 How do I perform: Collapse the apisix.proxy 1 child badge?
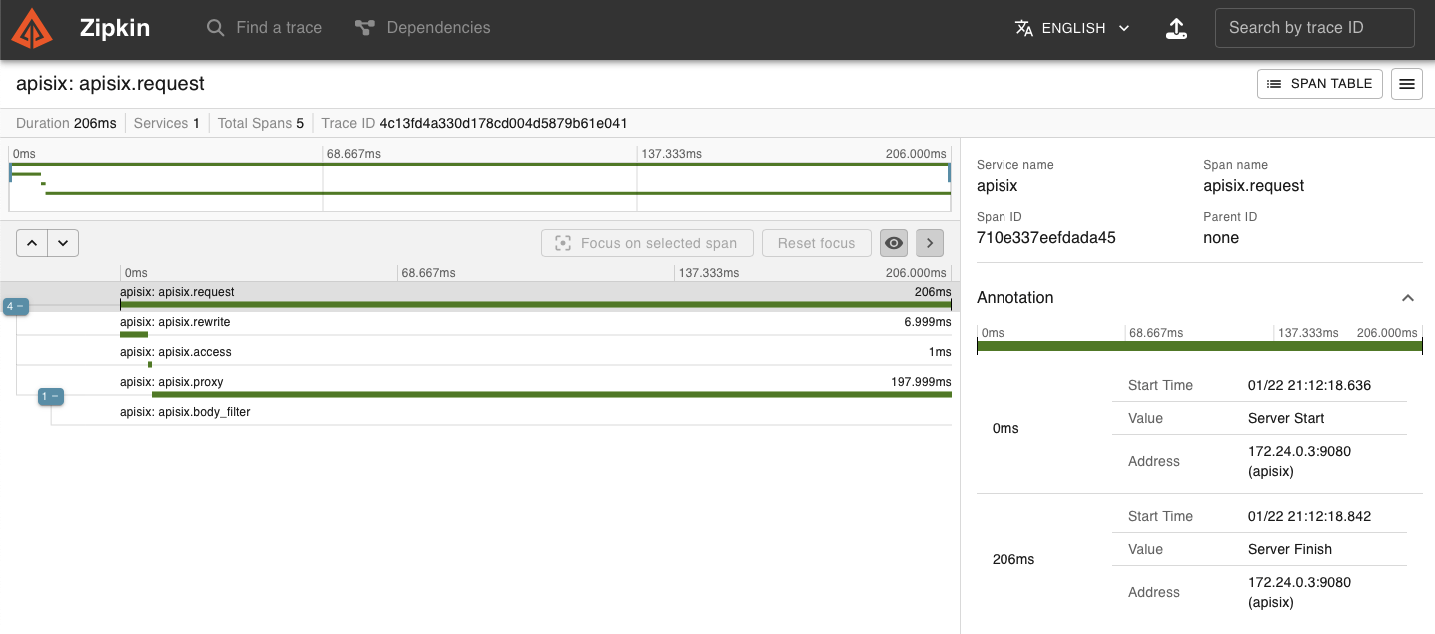pyautogui.click(x=50, y=397)
